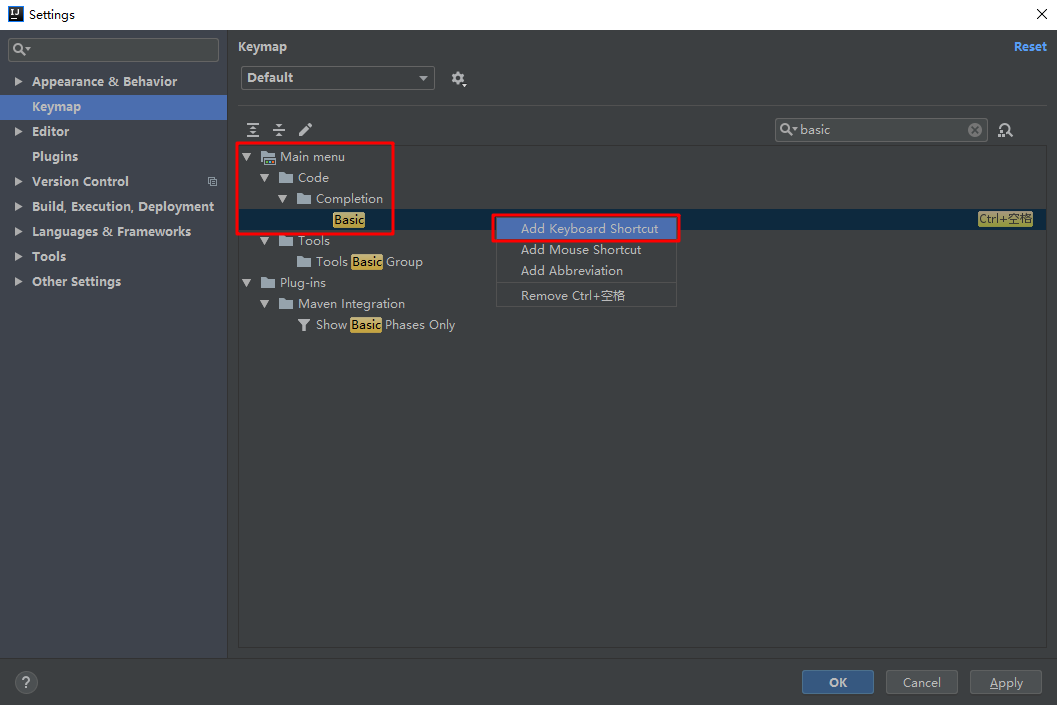This screenshot has width=1057, height=705.
Task: Choose Remove Ctrl+空格 menu item
Action: (x=586, y=295)
